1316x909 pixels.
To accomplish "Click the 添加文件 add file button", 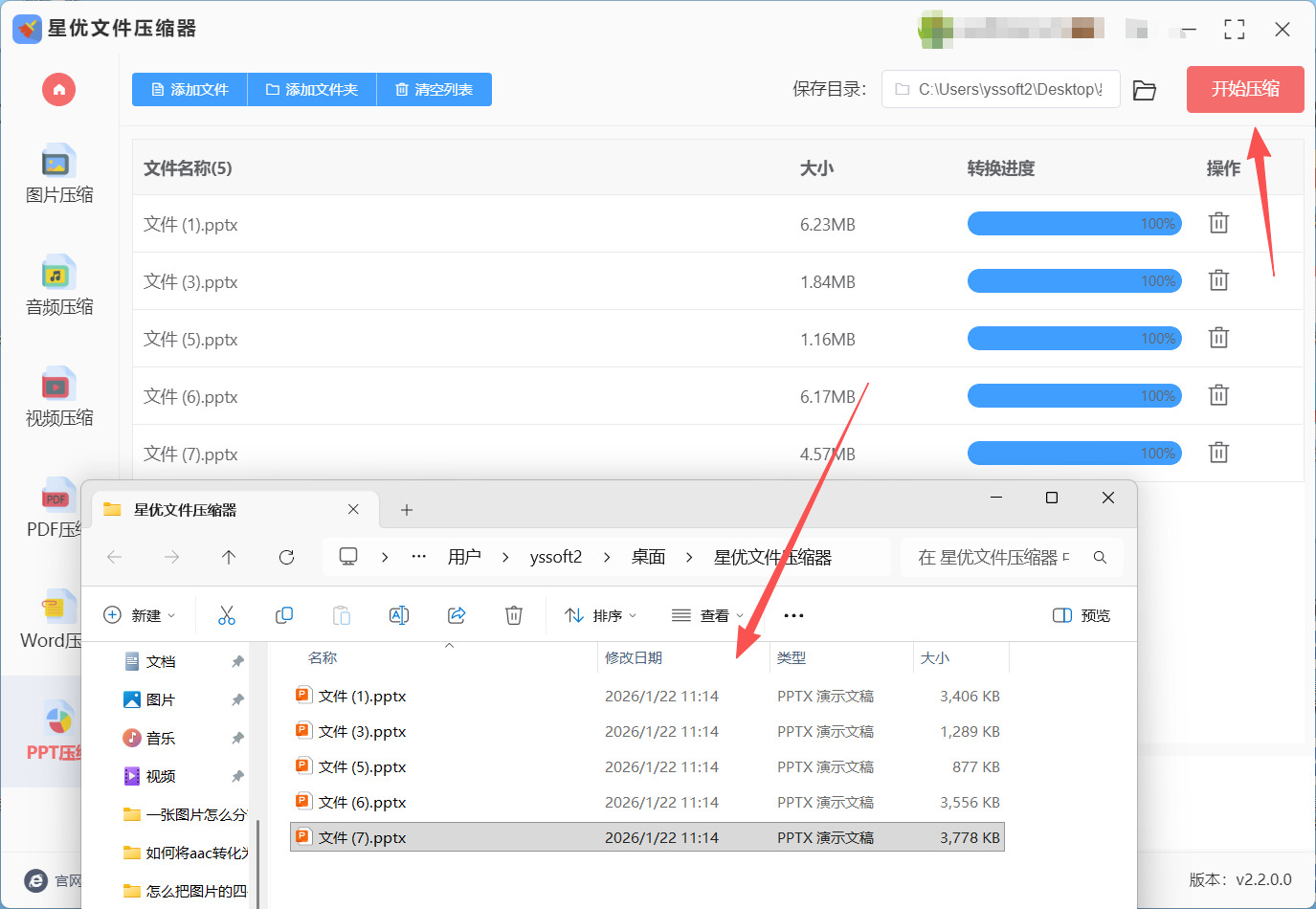I will pos(190,90).
